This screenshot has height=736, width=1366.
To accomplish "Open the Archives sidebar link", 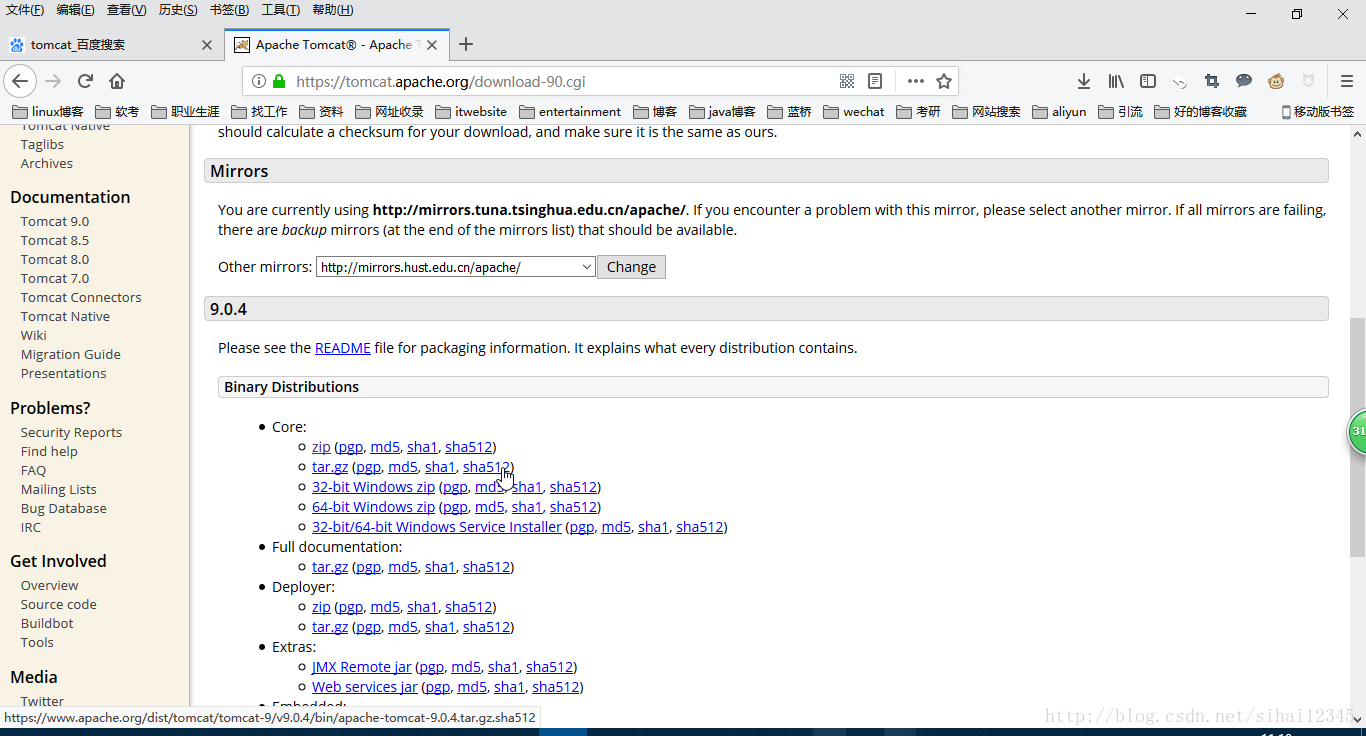I will click(47, 163).
